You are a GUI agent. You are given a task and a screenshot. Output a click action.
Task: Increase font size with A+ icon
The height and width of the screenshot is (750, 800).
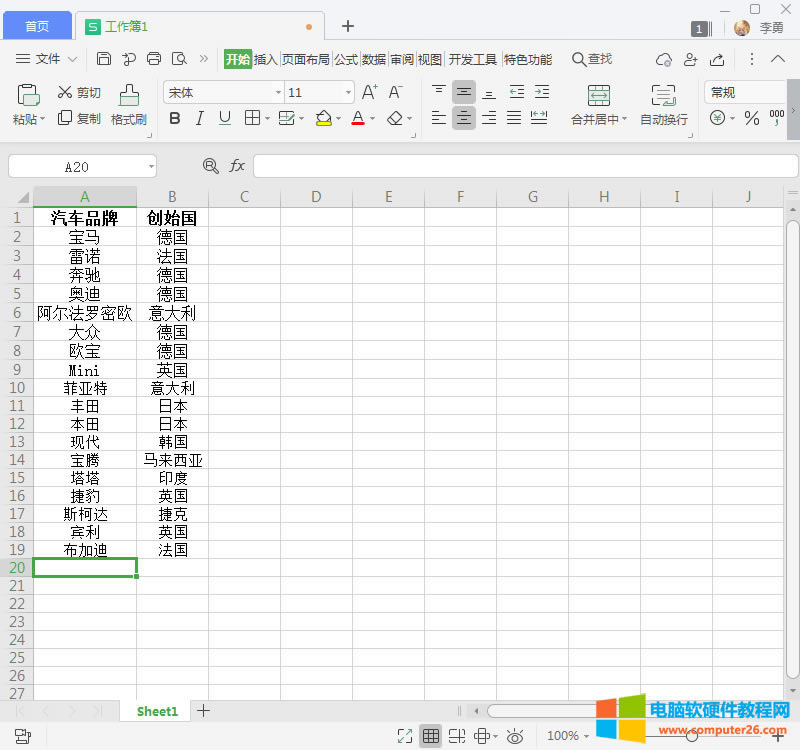[369, 92]
